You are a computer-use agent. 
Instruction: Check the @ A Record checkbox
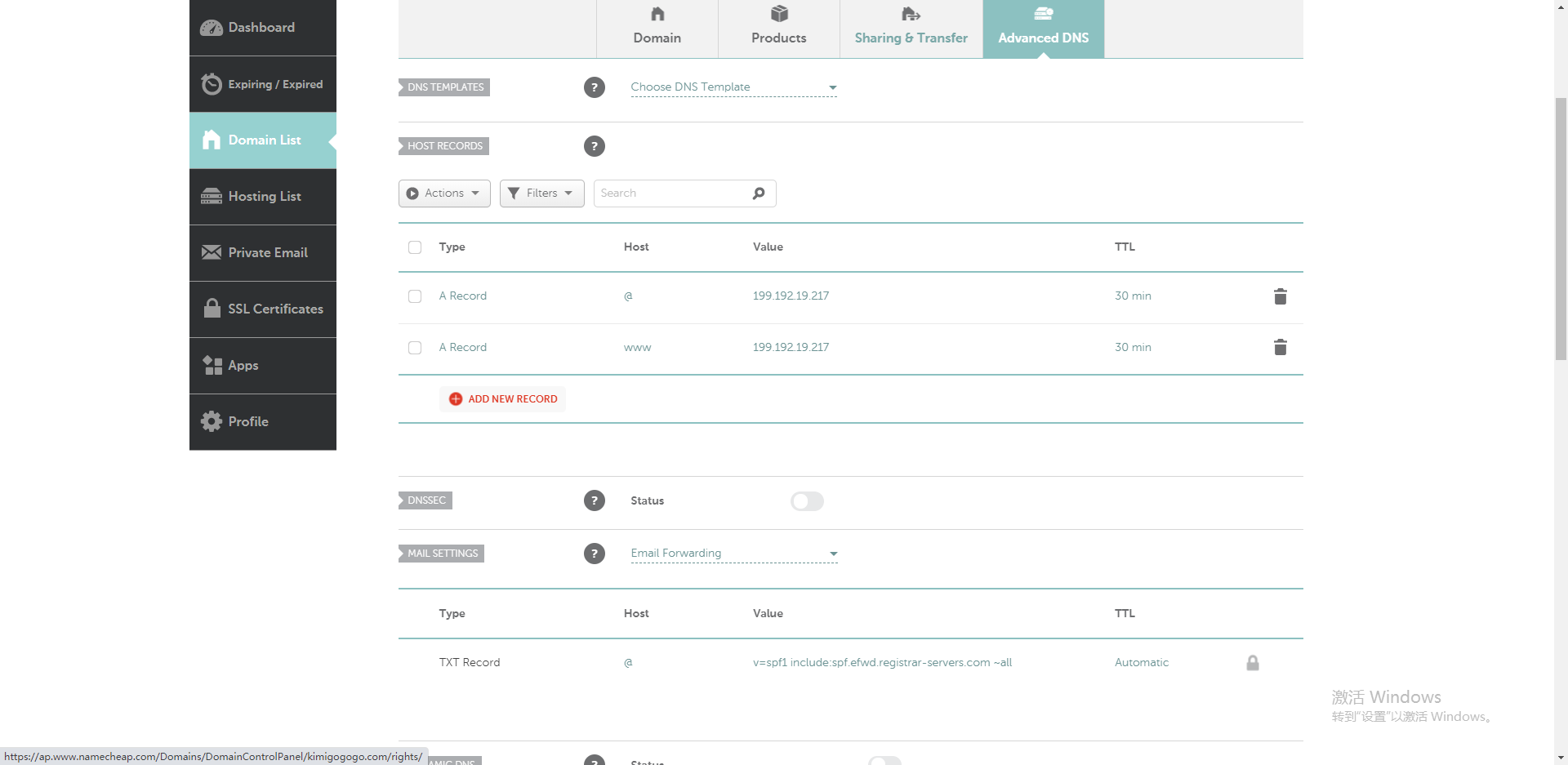[415, 296]
